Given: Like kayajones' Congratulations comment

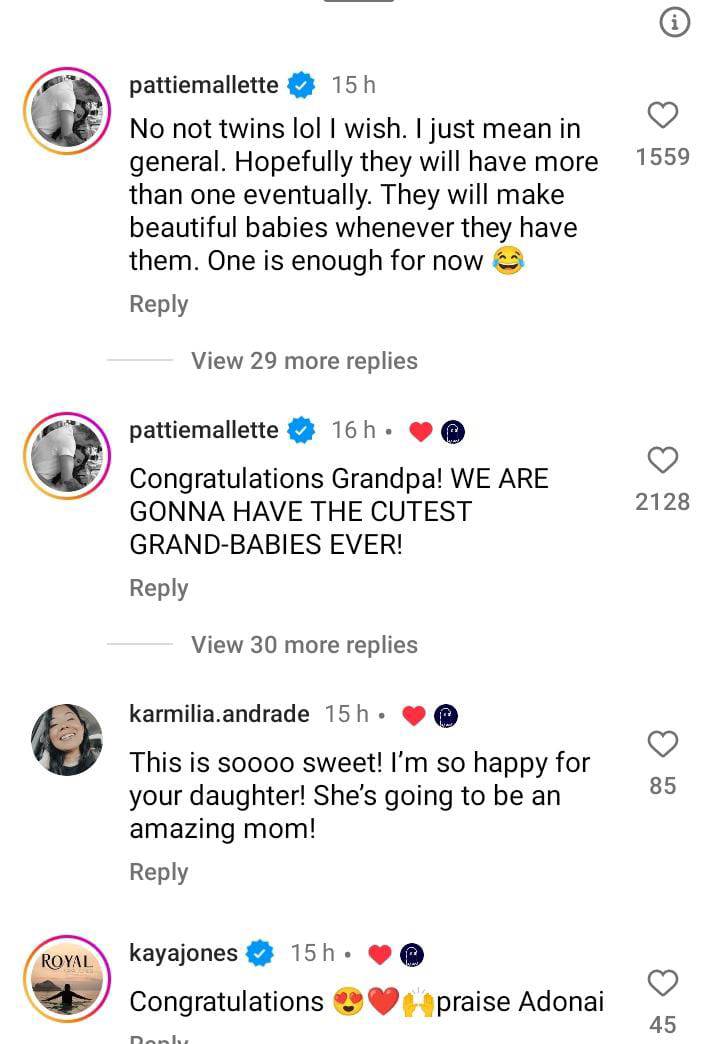Looking at the screenshot, I should tap(663, 983).
